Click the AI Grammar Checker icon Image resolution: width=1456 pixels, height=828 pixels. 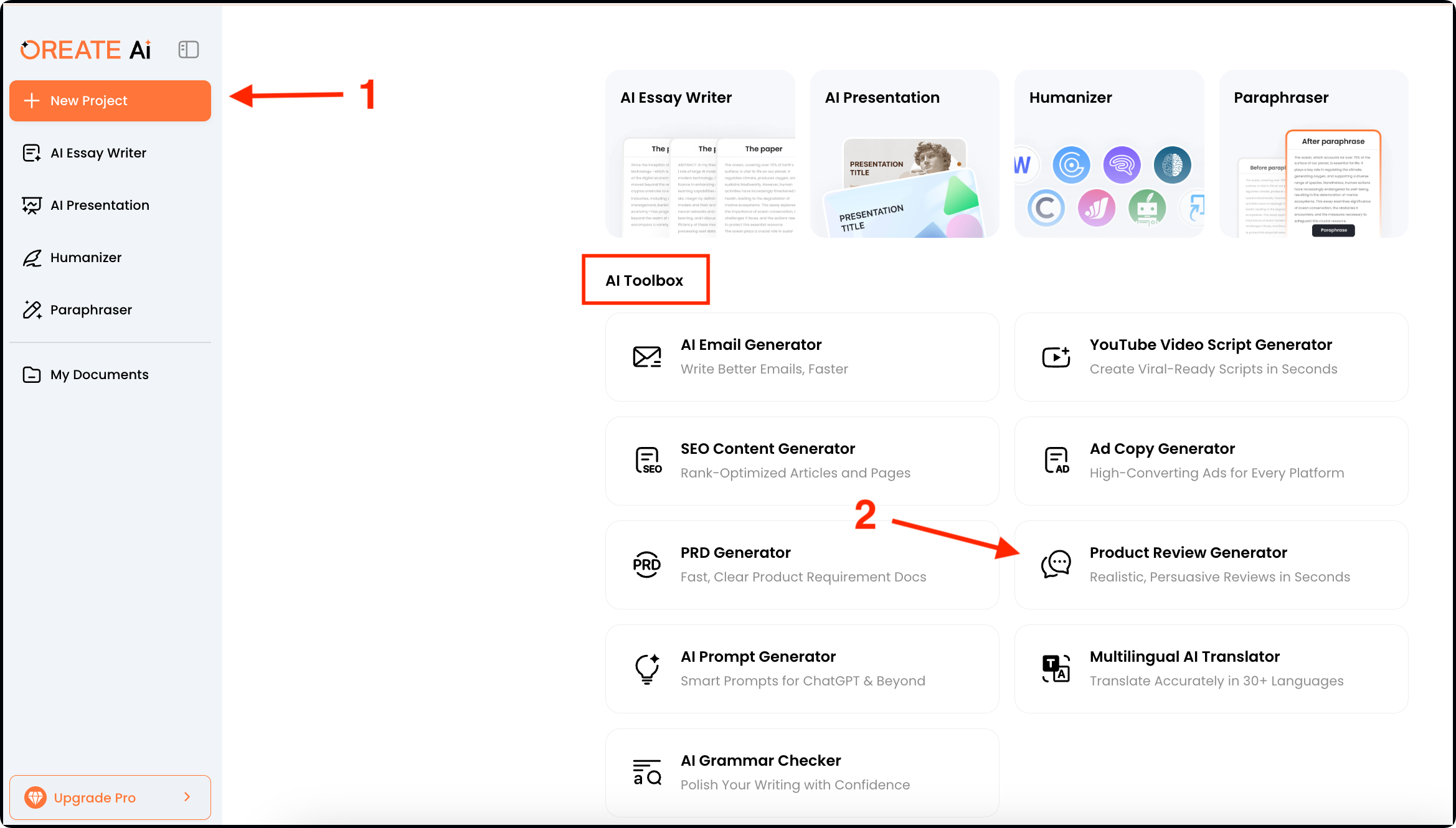coord(647,773)
